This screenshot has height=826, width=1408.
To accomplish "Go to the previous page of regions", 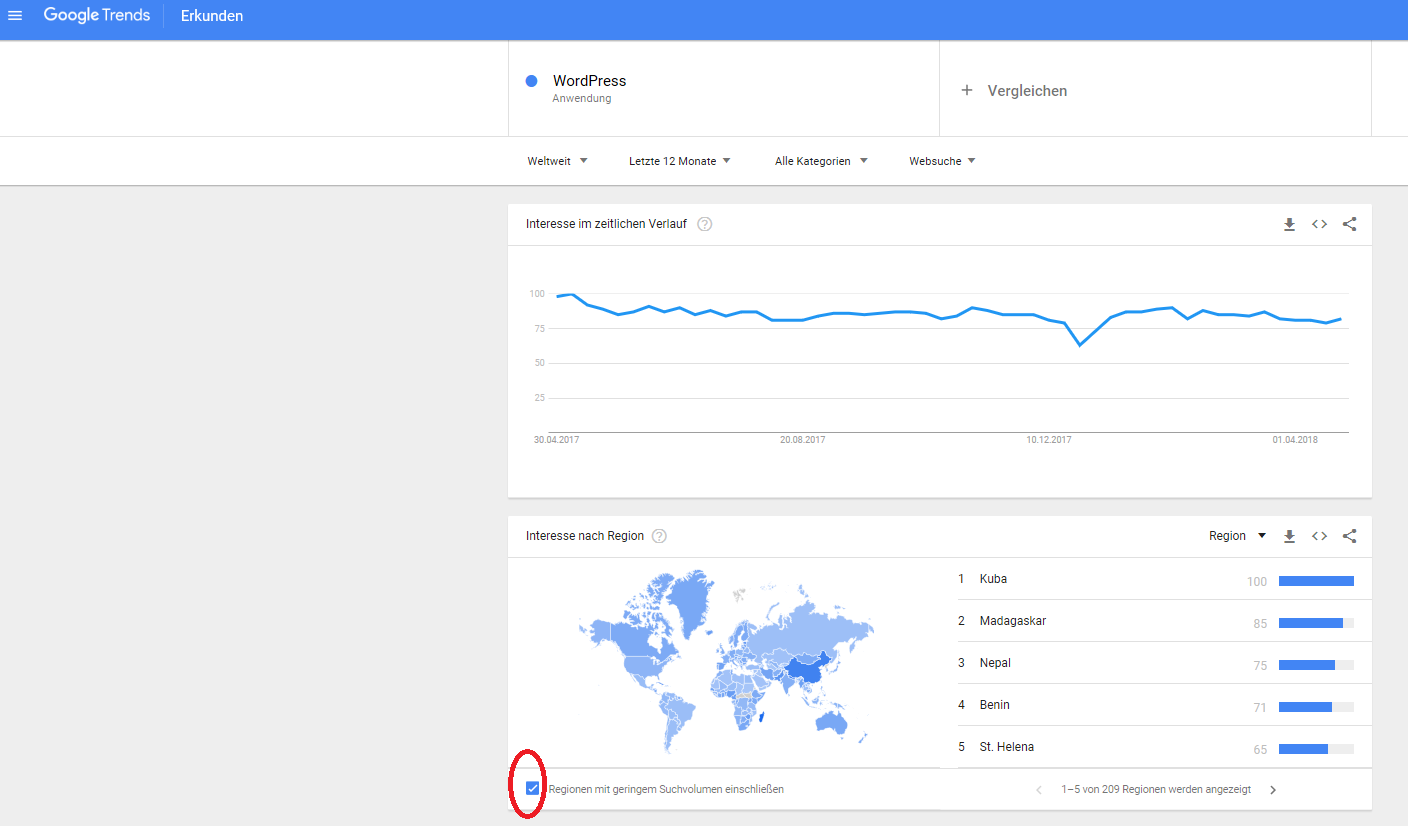I will [1038, 790].
